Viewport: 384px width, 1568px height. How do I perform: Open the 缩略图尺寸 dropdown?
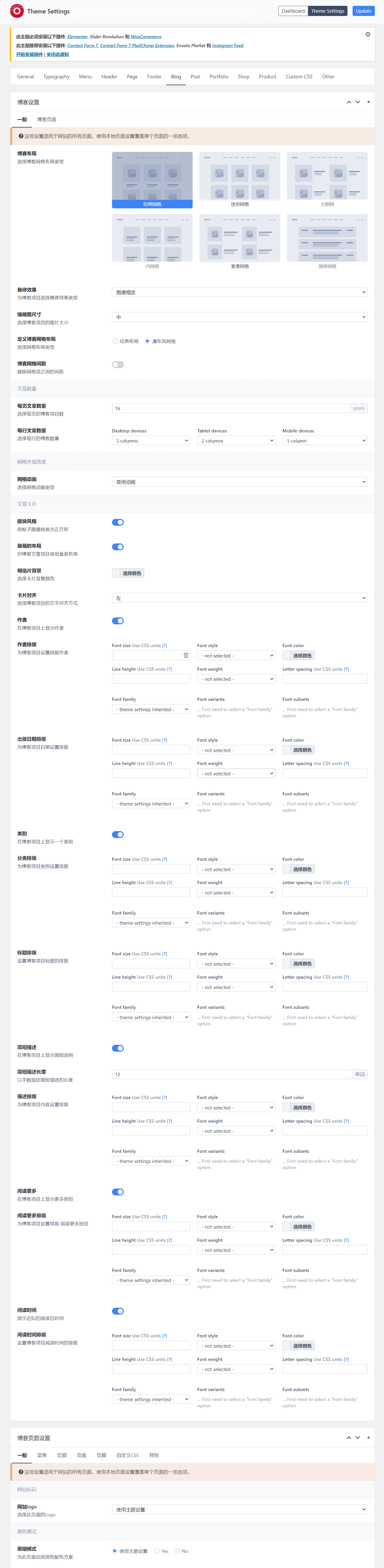click(x=240, y=317)
